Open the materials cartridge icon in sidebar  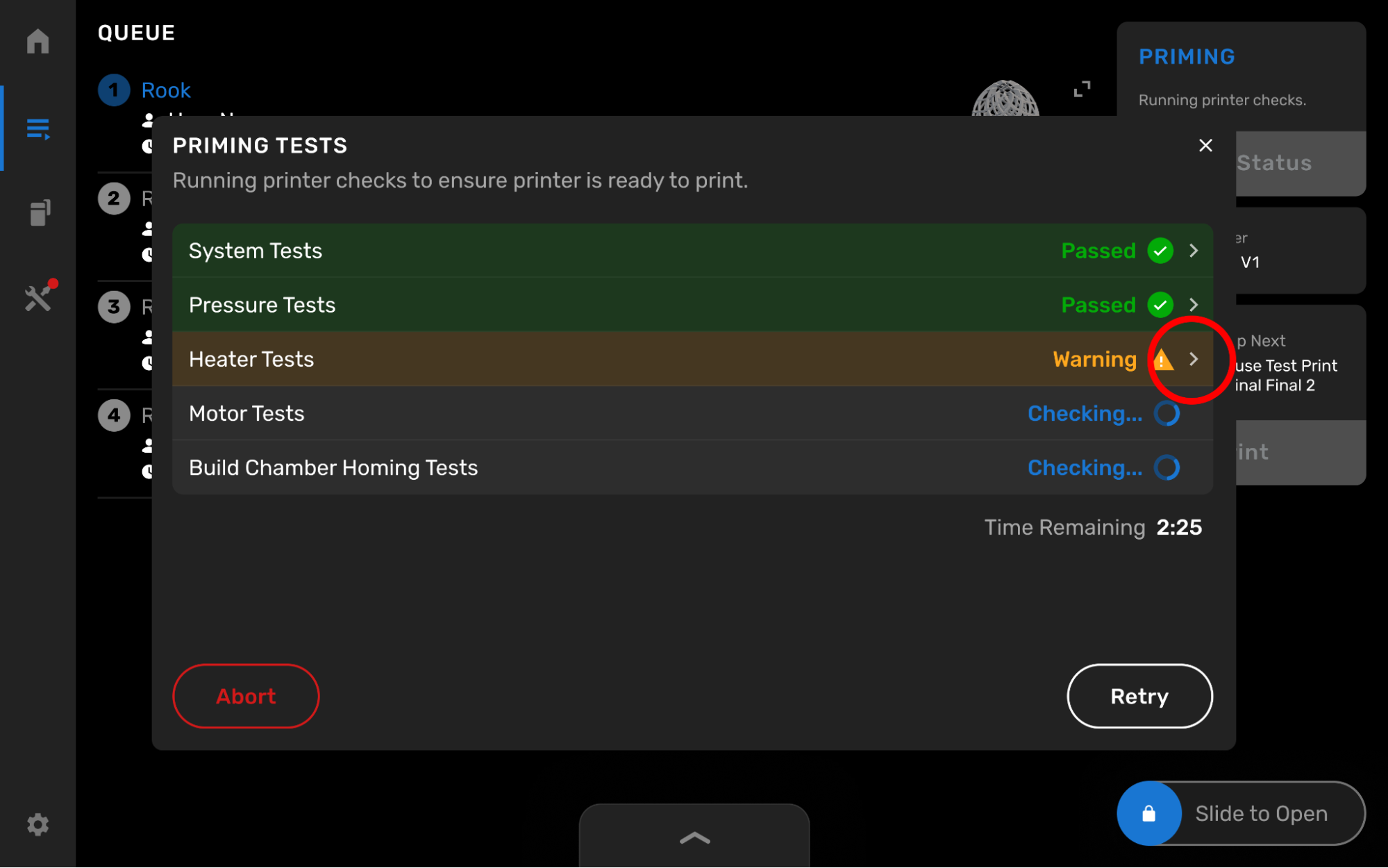point(40,213)
